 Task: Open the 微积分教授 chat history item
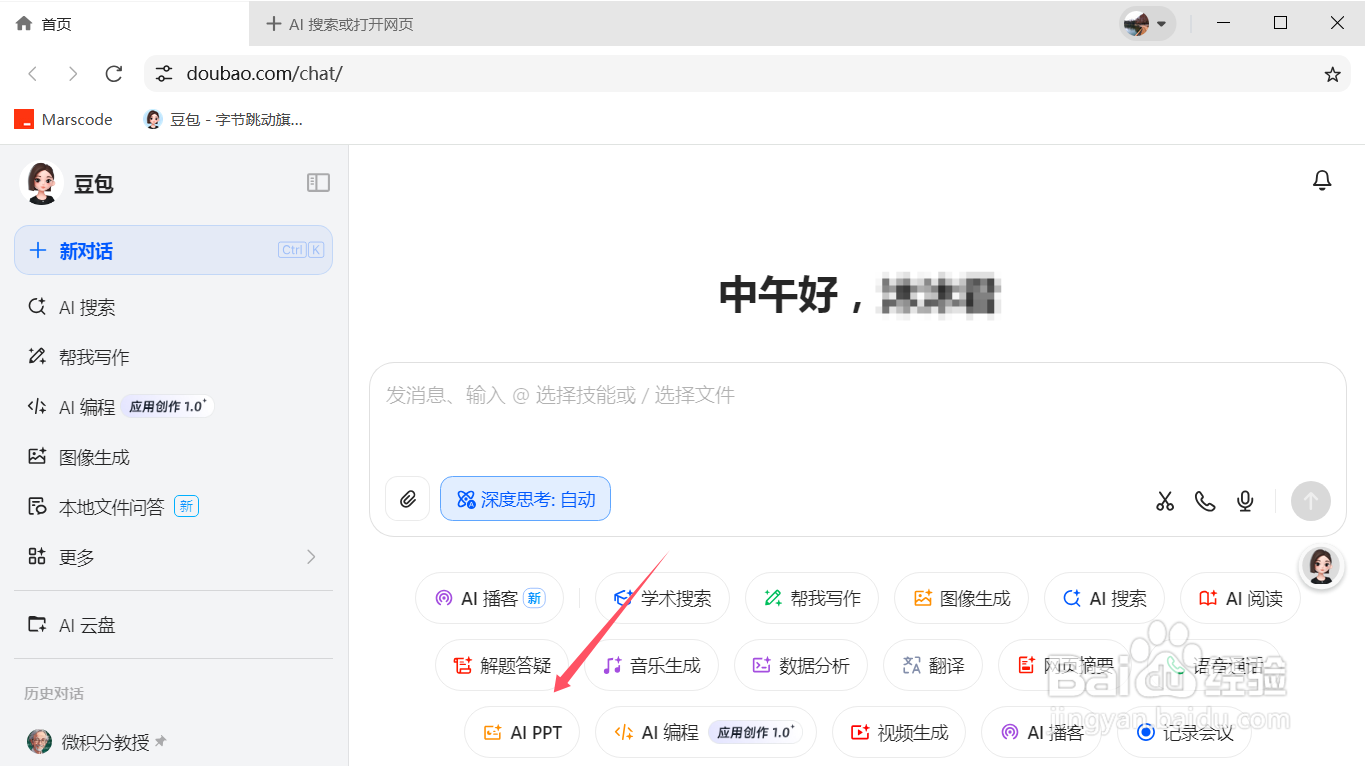pyautogui.click(x=173, y=742)
